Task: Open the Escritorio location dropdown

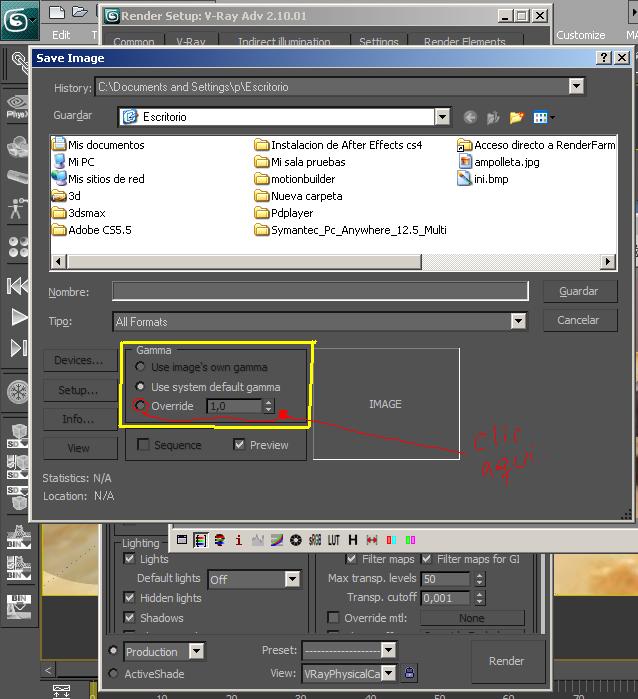Action: tap(442, 117)
